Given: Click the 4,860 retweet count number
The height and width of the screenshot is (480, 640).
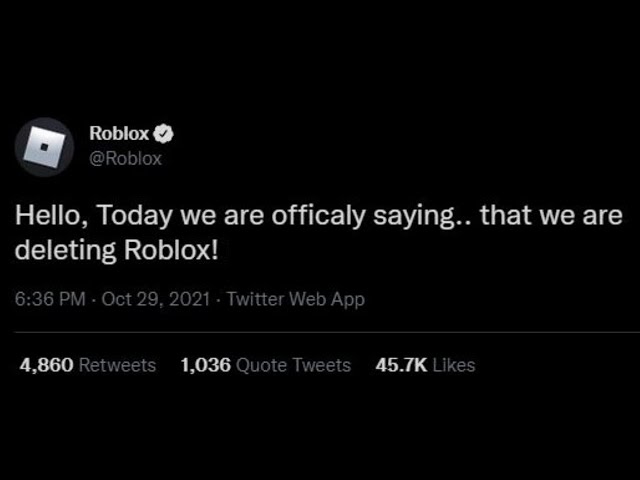Looking at the screenshot, I should pos(46,365).
